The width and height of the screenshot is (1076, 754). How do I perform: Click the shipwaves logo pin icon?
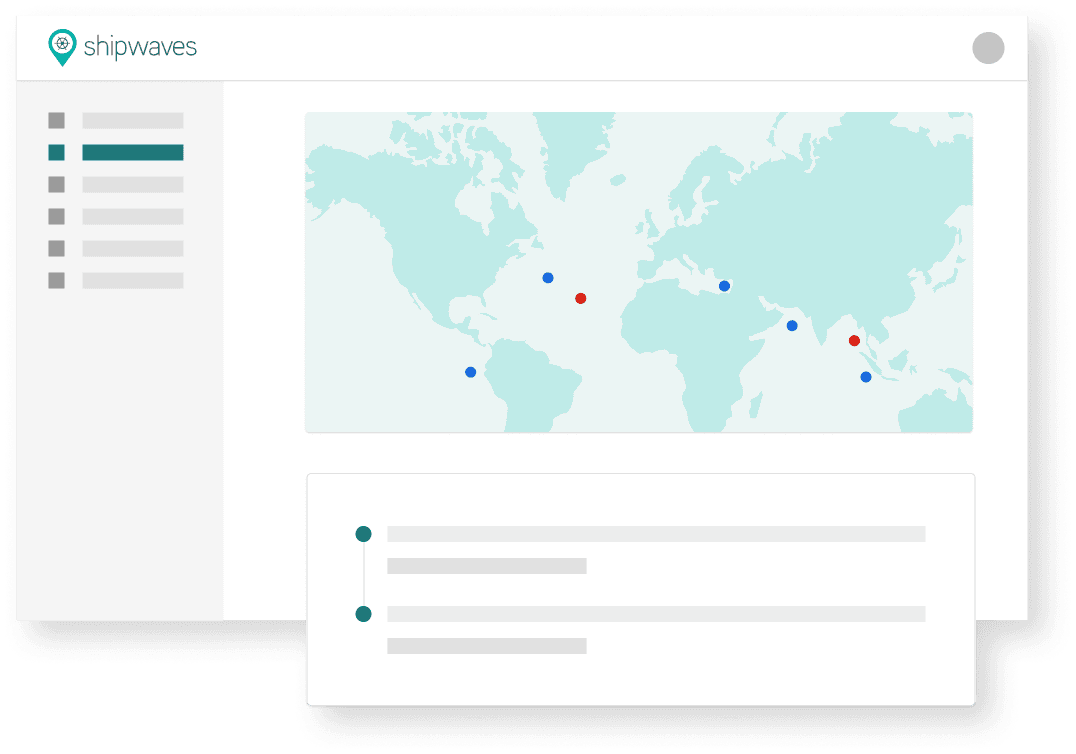[62, 47]
